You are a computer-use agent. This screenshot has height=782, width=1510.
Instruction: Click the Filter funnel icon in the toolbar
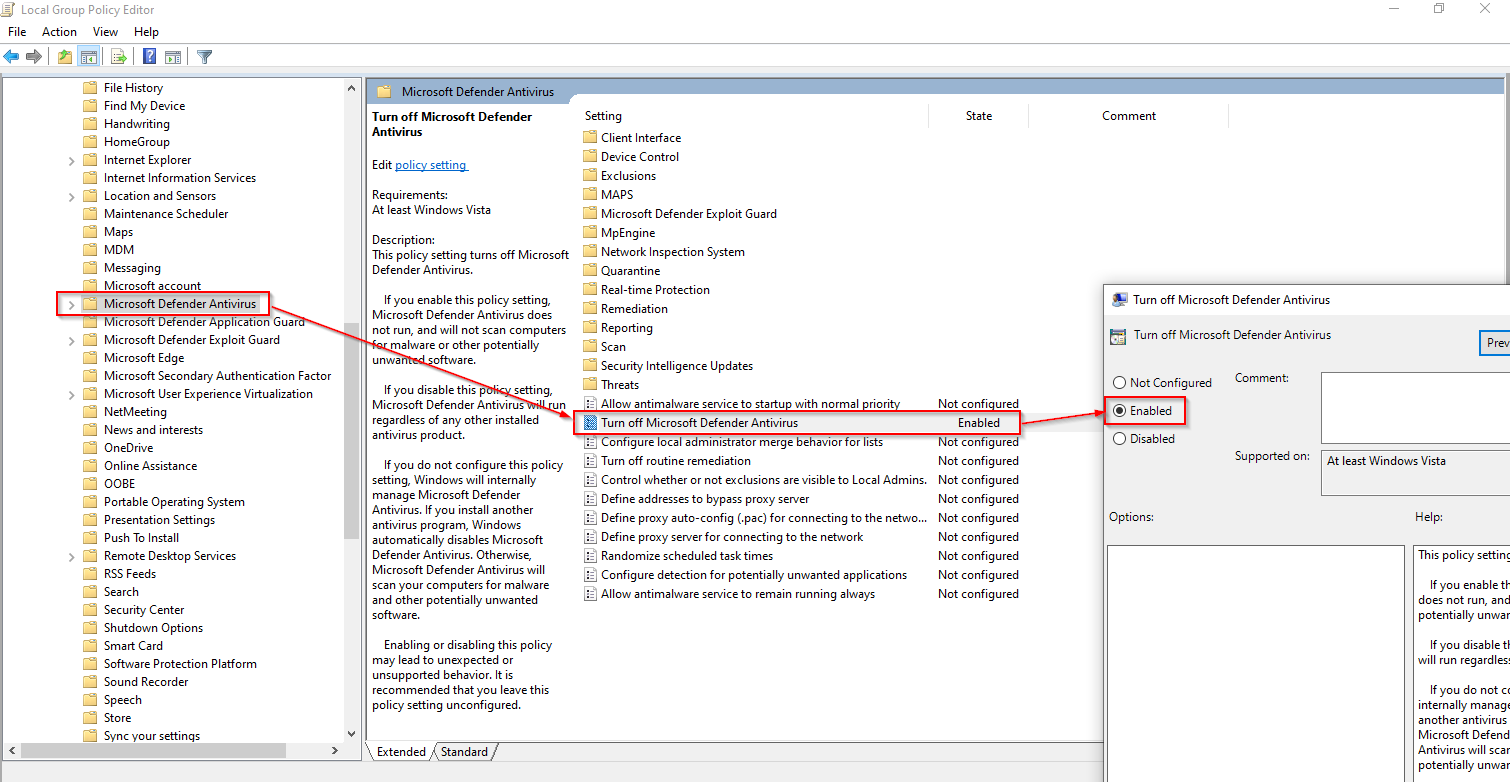point(205,57)
